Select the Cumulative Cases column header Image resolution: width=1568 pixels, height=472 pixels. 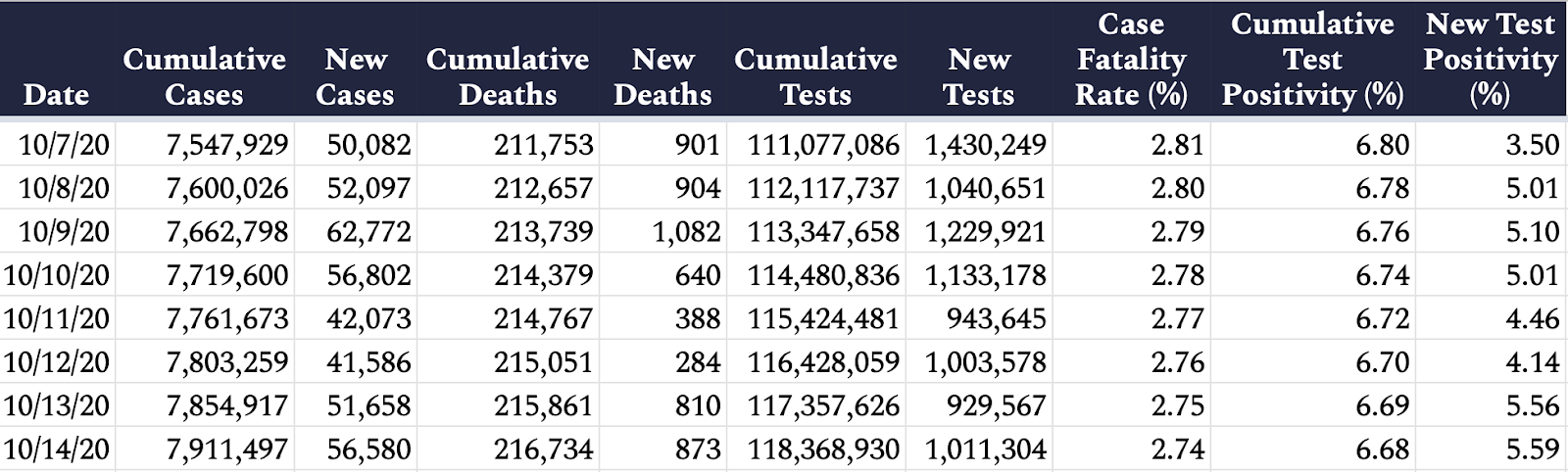click(x=204, y=76)
